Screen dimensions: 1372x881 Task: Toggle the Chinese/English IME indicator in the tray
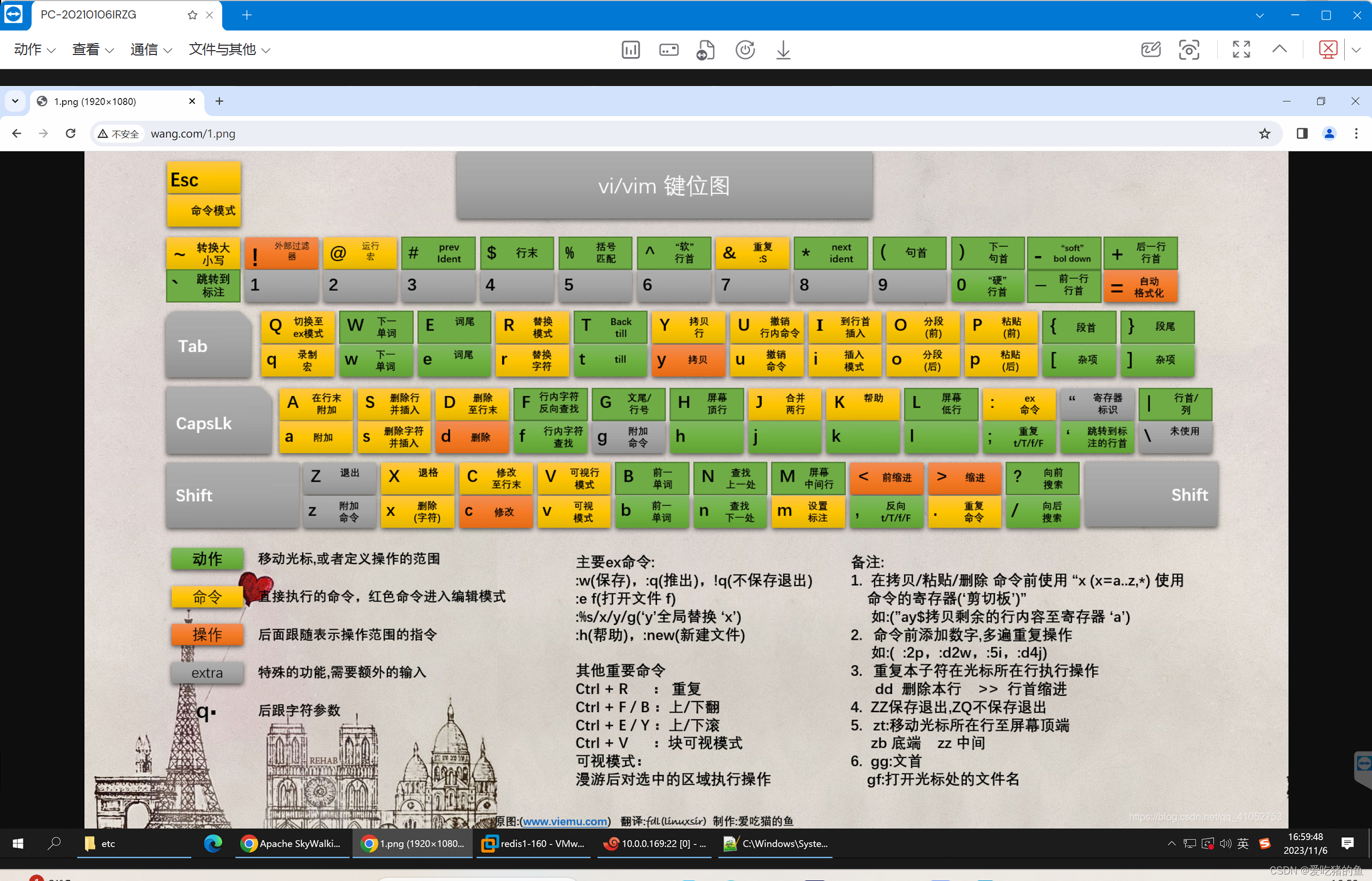pyautogui.click(x=1243, y=843)
